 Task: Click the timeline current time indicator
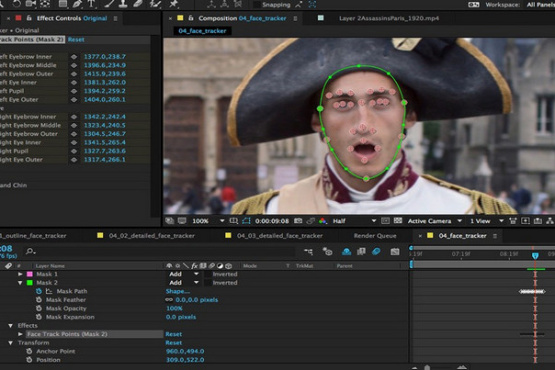[x=535, y=255]
